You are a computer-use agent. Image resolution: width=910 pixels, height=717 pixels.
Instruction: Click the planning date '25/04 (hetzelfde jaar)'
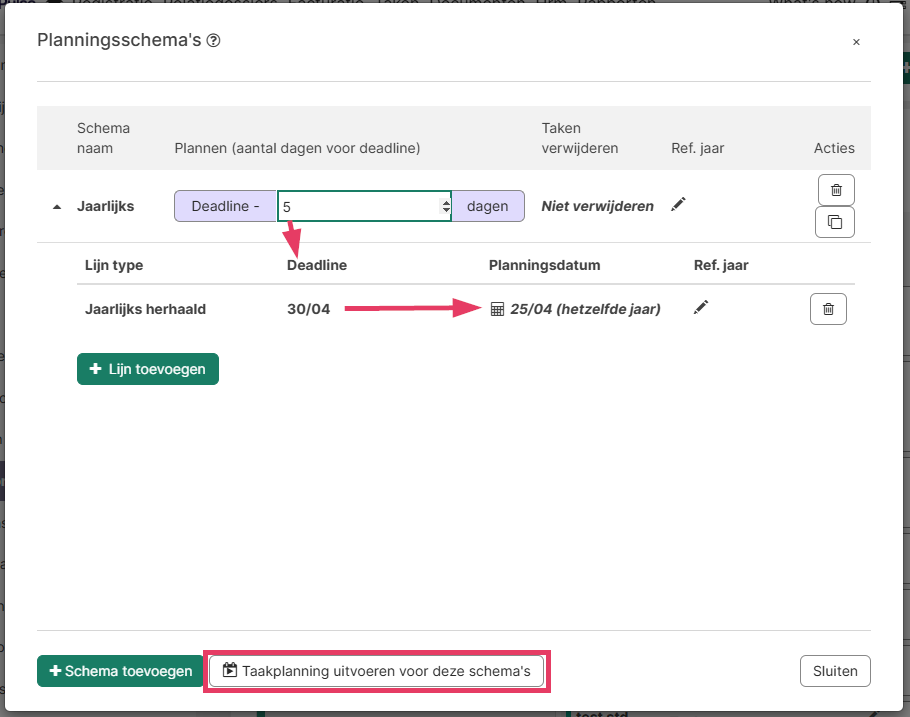click(585, 309)
